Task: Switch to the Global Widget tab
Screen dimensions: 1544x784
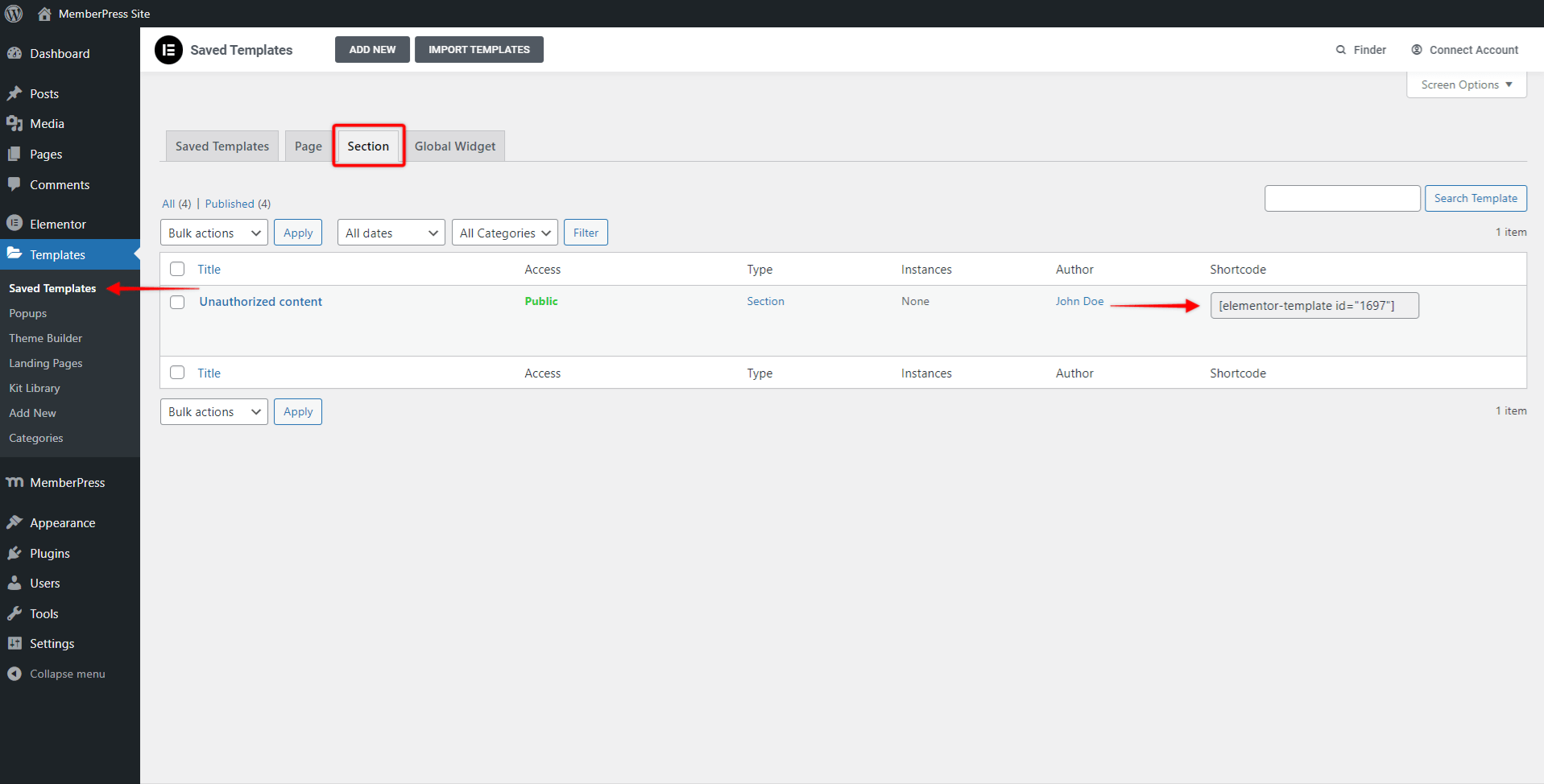Action: tap(455, 146)
